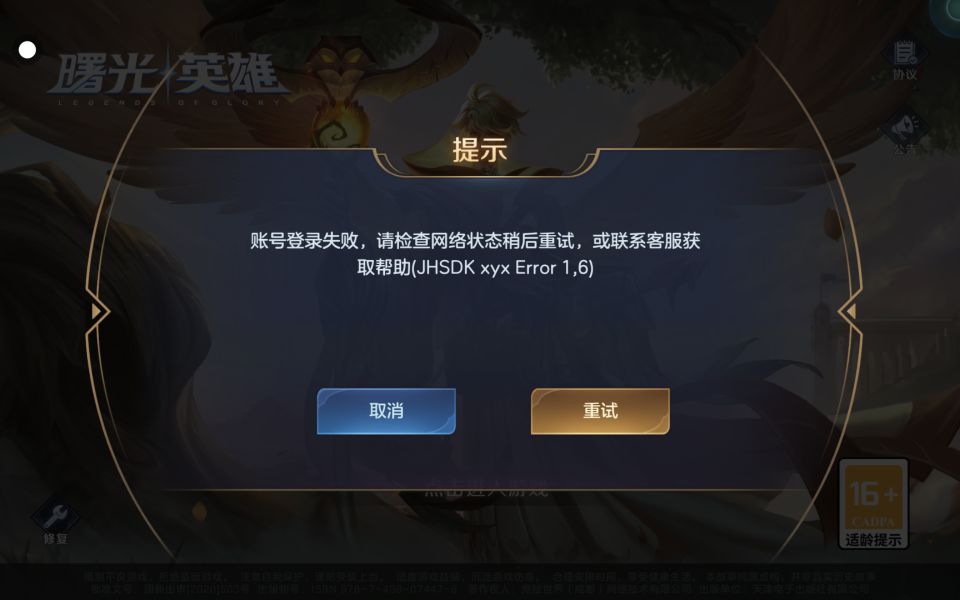Click the left gold arrow on dialog frame
This screenshot has height=600, width=960.
(x=96, y=312)
